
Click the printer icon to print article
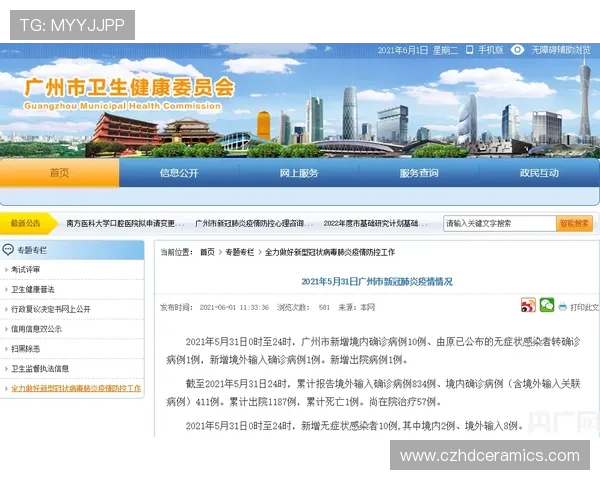coord(562,307)
